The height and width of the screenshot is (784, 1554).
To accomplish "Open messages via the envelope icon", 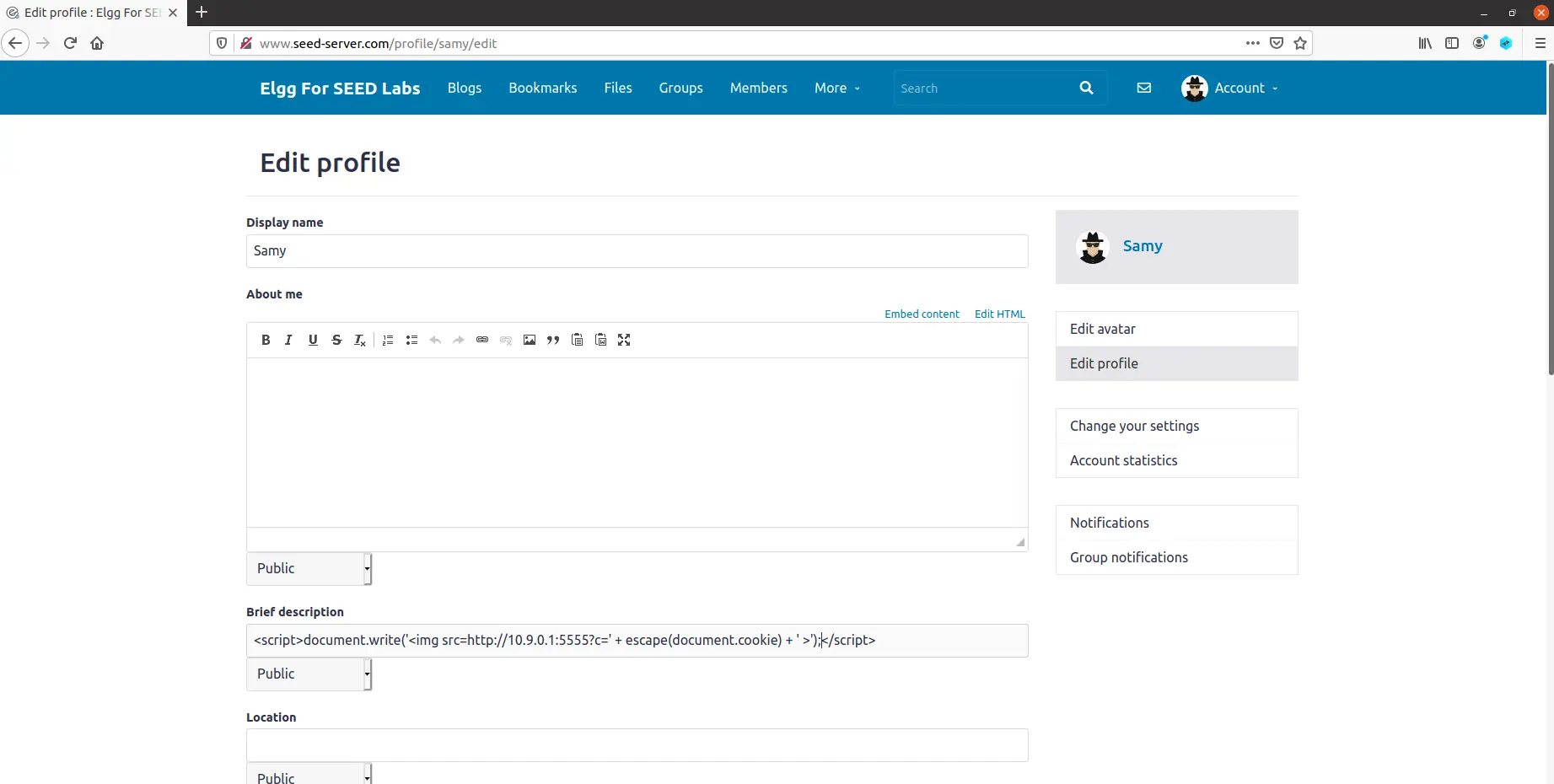I will click(x=1144, y=88).
